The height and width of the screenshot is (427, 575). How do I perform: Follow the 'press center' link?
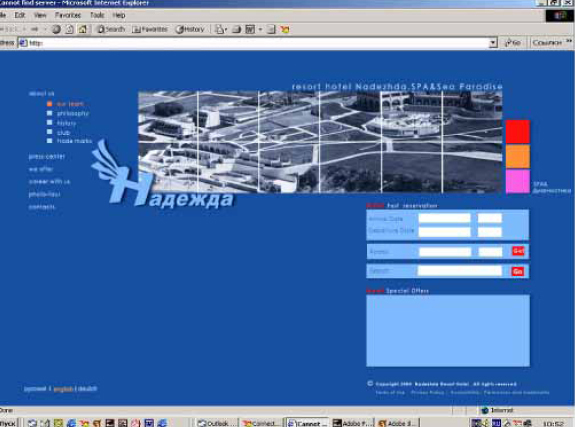coord(47,157)
